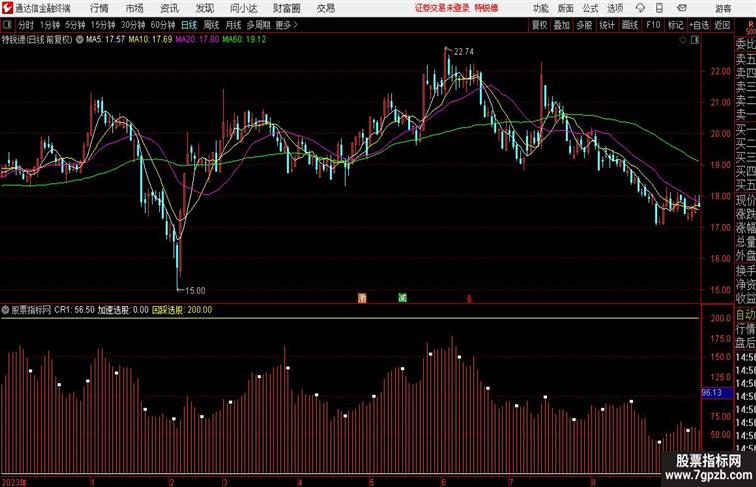Click the green 减 marker below the chart

(403, 298)
